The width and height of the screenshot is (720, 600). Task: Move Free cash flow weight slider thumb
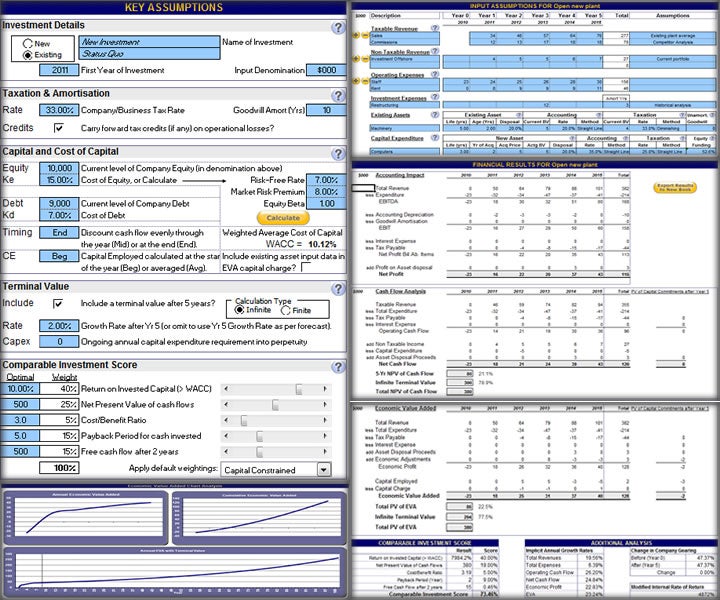[x=259, y=452]
